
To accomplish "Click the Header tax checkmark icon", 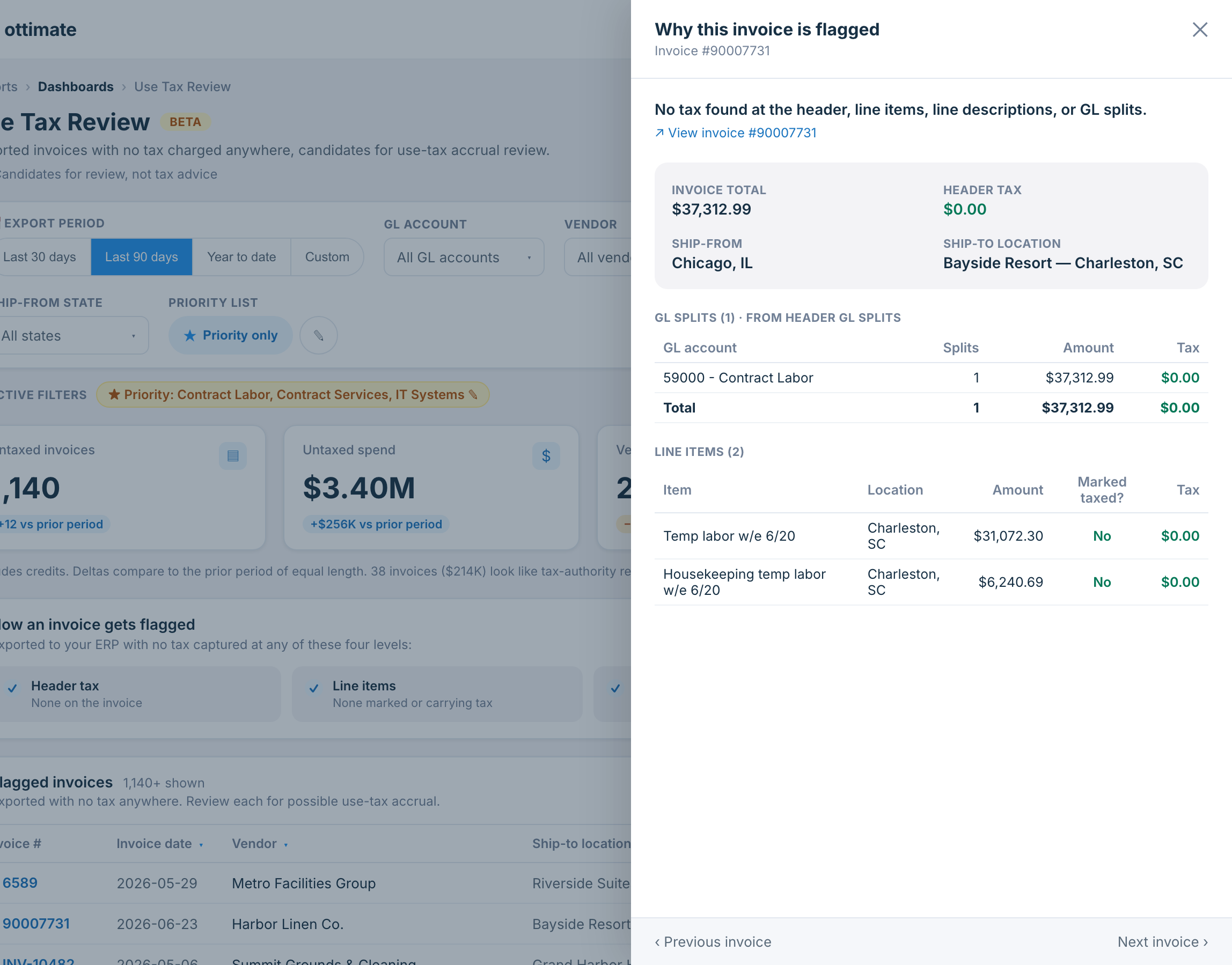I will (12, 688).
